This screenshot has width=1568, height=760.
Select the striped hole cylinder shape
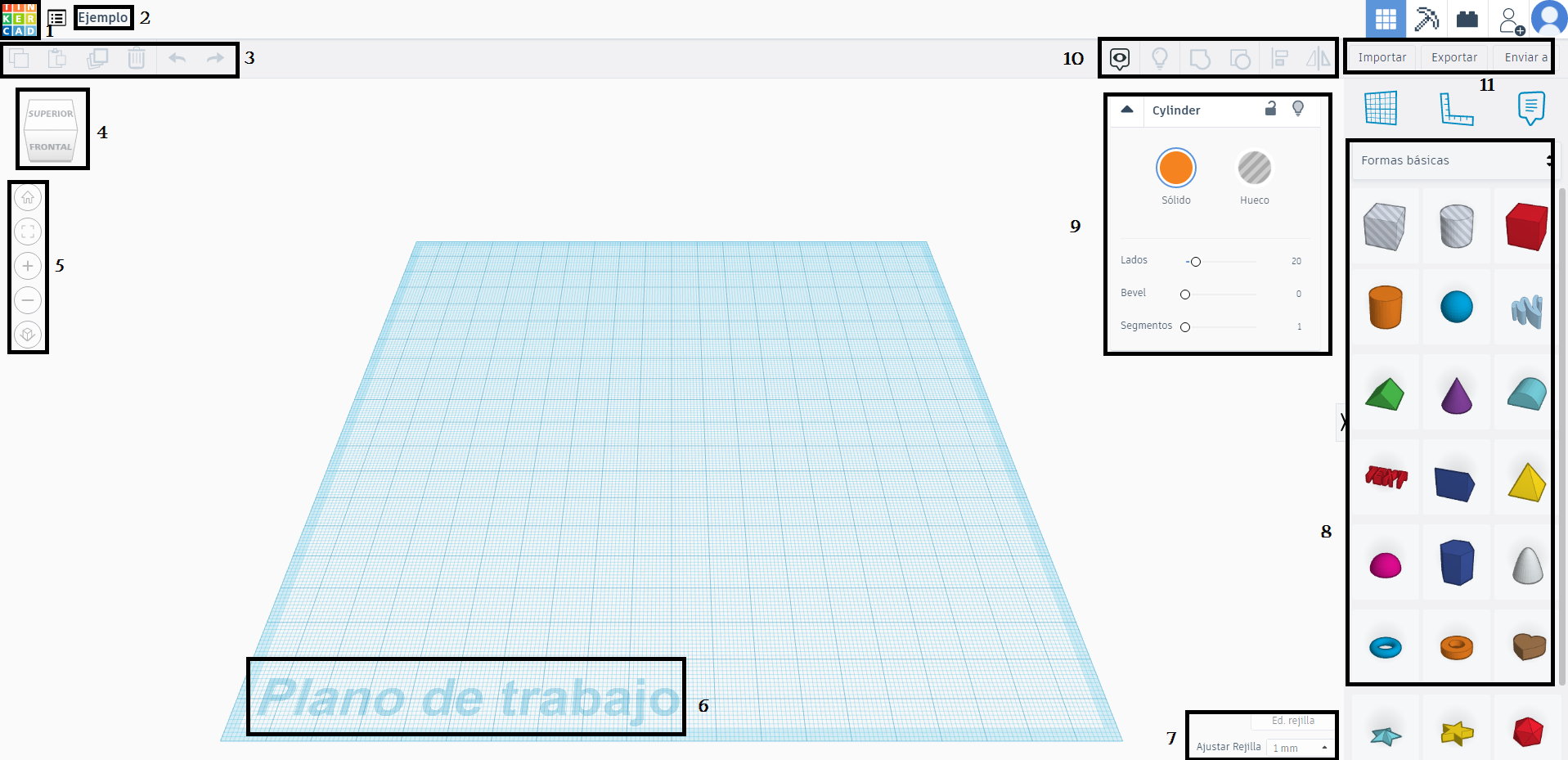tap(1457, 226)
